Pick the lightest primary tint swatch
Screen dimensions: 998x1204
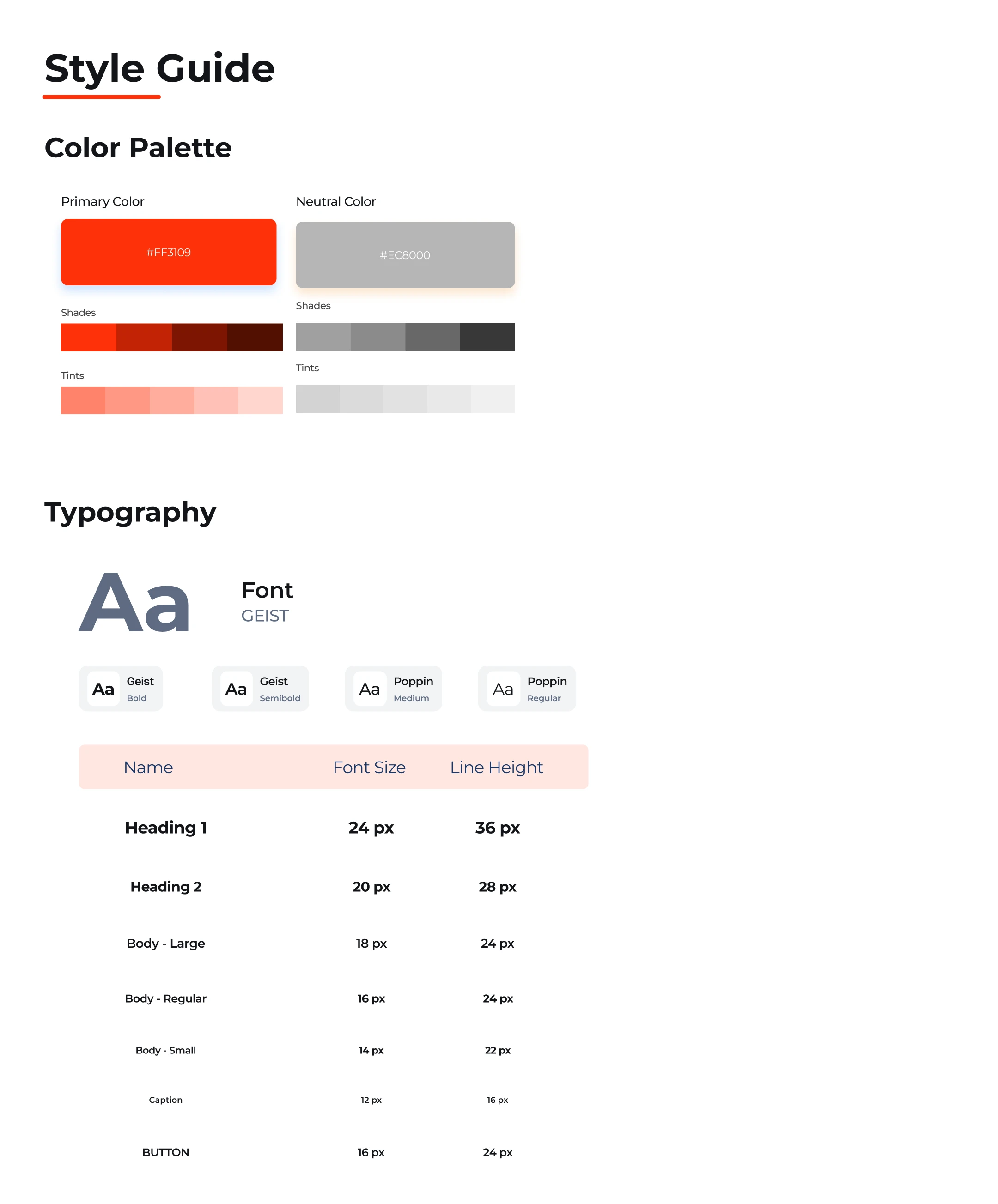click(261, 400)
